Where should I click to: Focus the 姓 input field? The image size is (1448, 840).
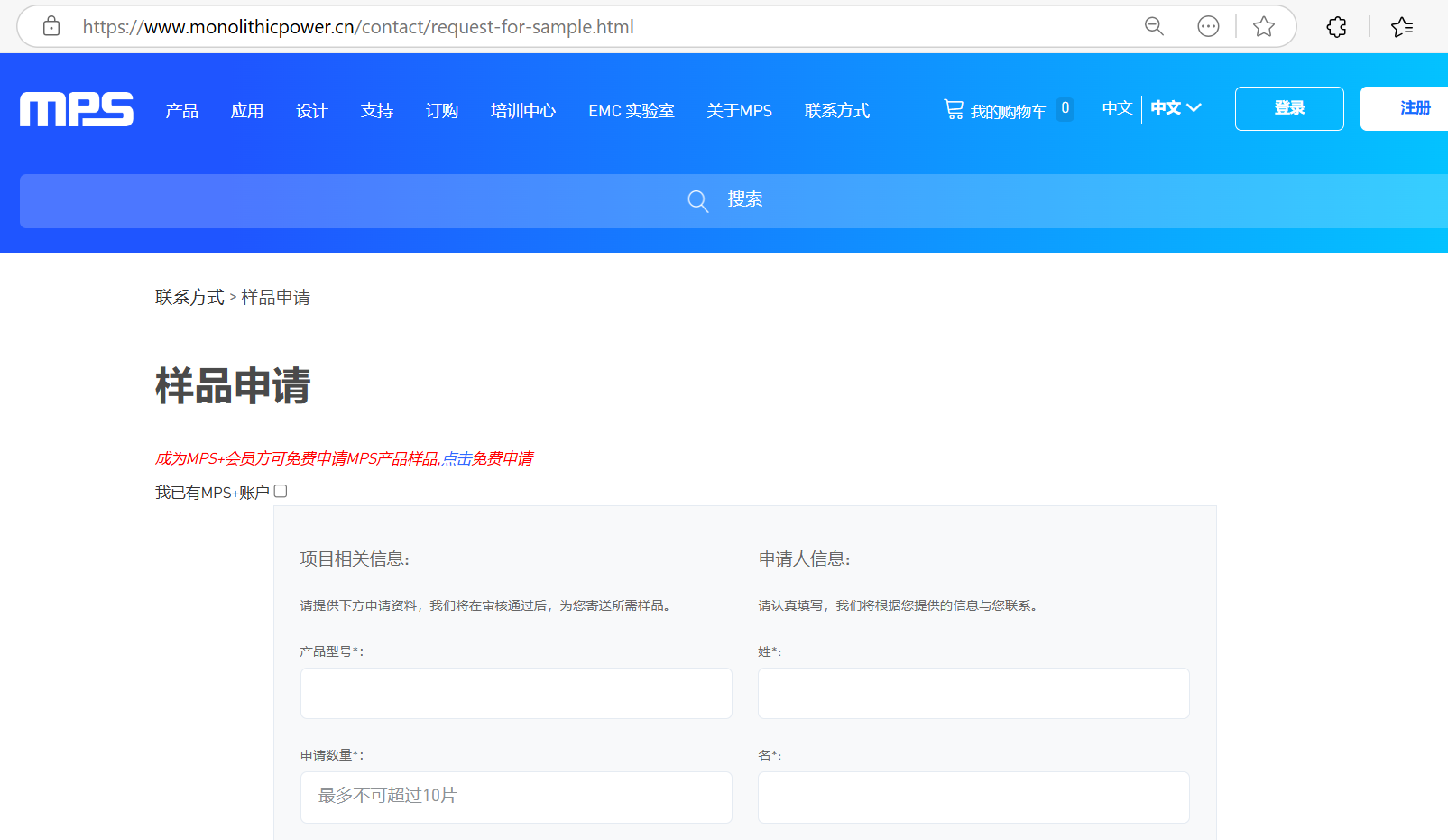pos(973,693)
